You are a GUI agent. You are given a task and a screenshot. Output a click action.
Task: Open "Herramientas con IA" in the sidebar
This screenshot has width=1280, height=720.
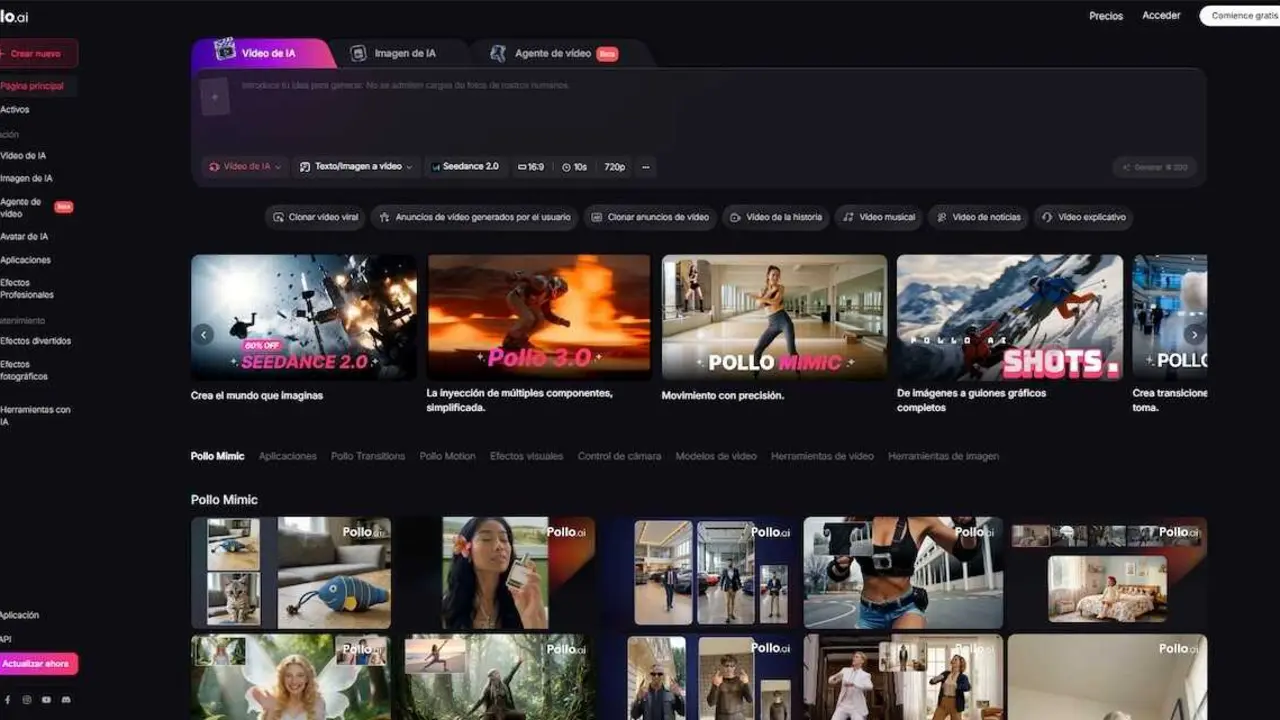tap(30, 415)
